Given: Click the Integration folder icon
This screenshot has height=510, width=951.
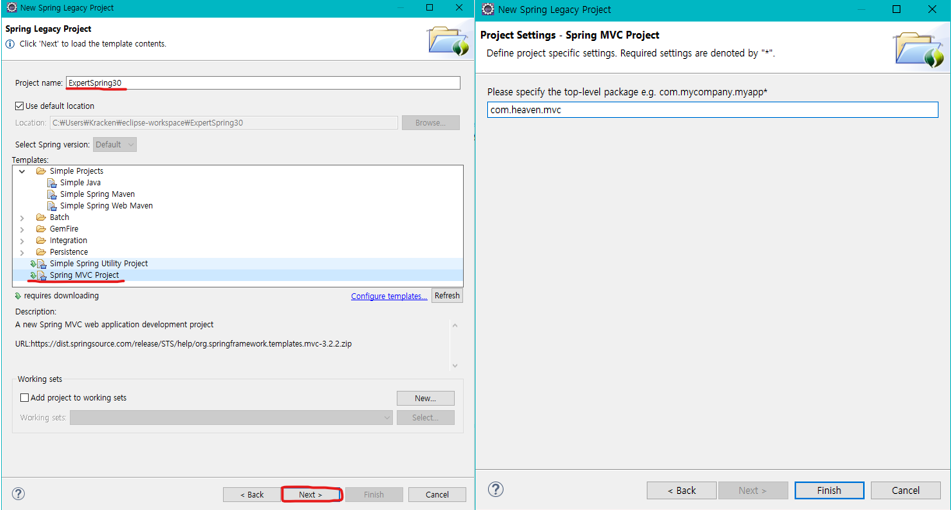Looking at the screenshot, I should click(x=41, y=240).
